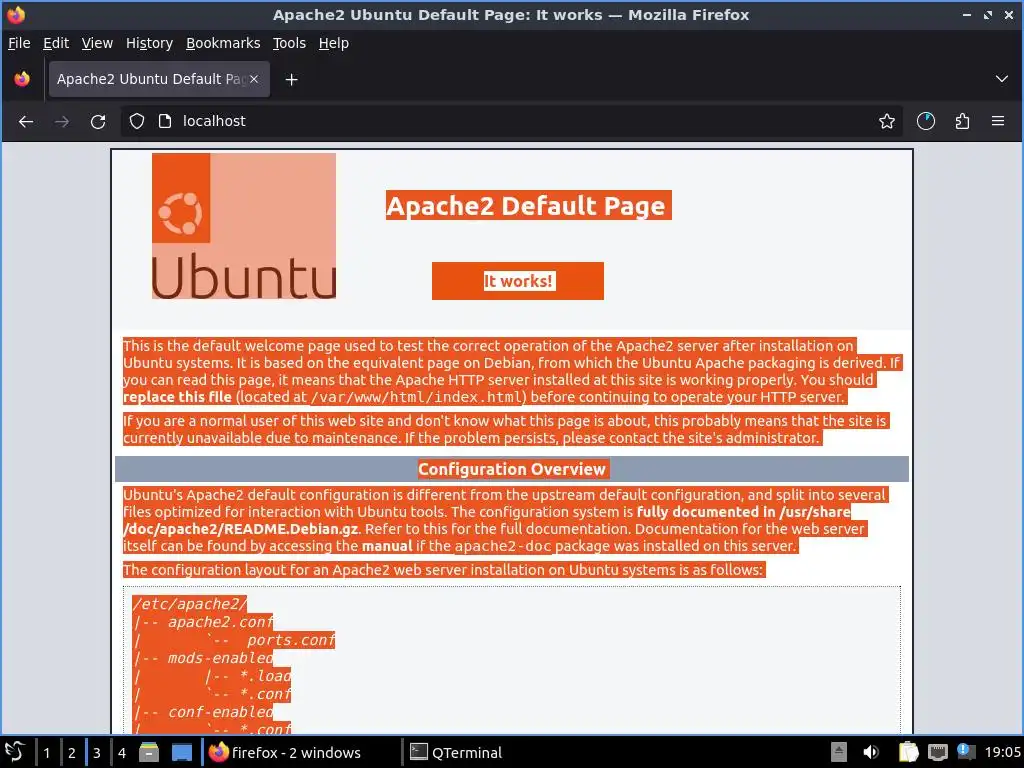The width and height of the screenshot is (1024, 768).
Task: Open the Edit menu
Action: (56, 43)
